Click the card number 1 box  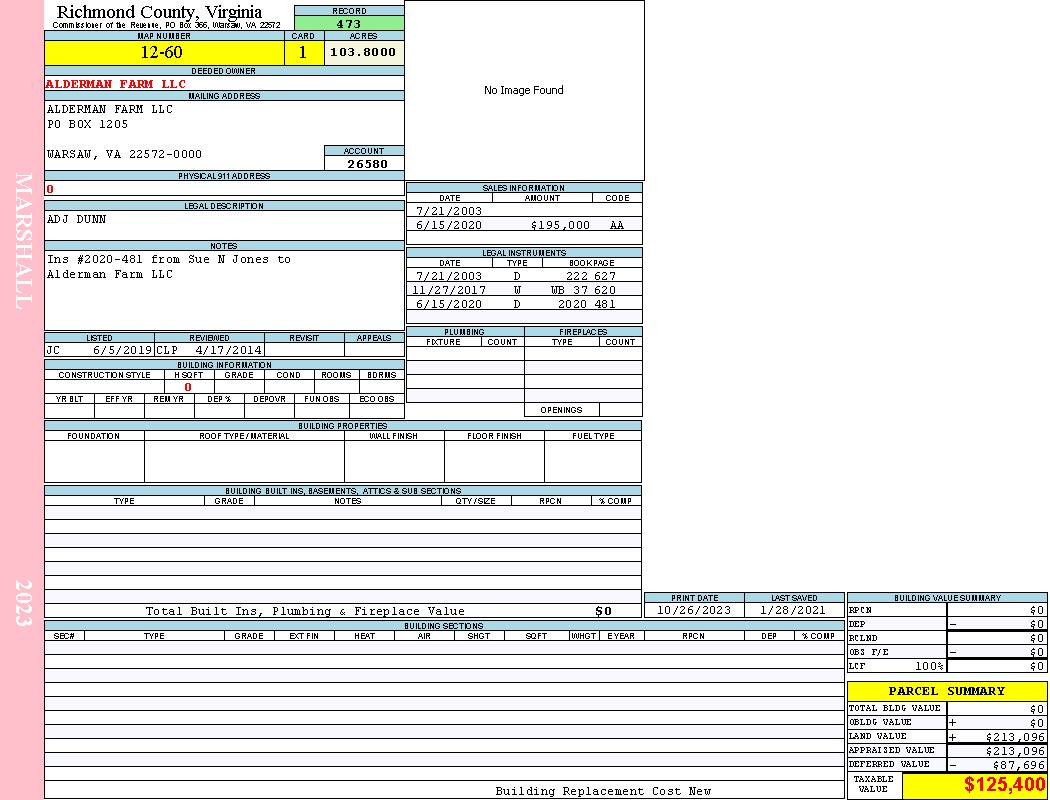[x=303, y=53]
